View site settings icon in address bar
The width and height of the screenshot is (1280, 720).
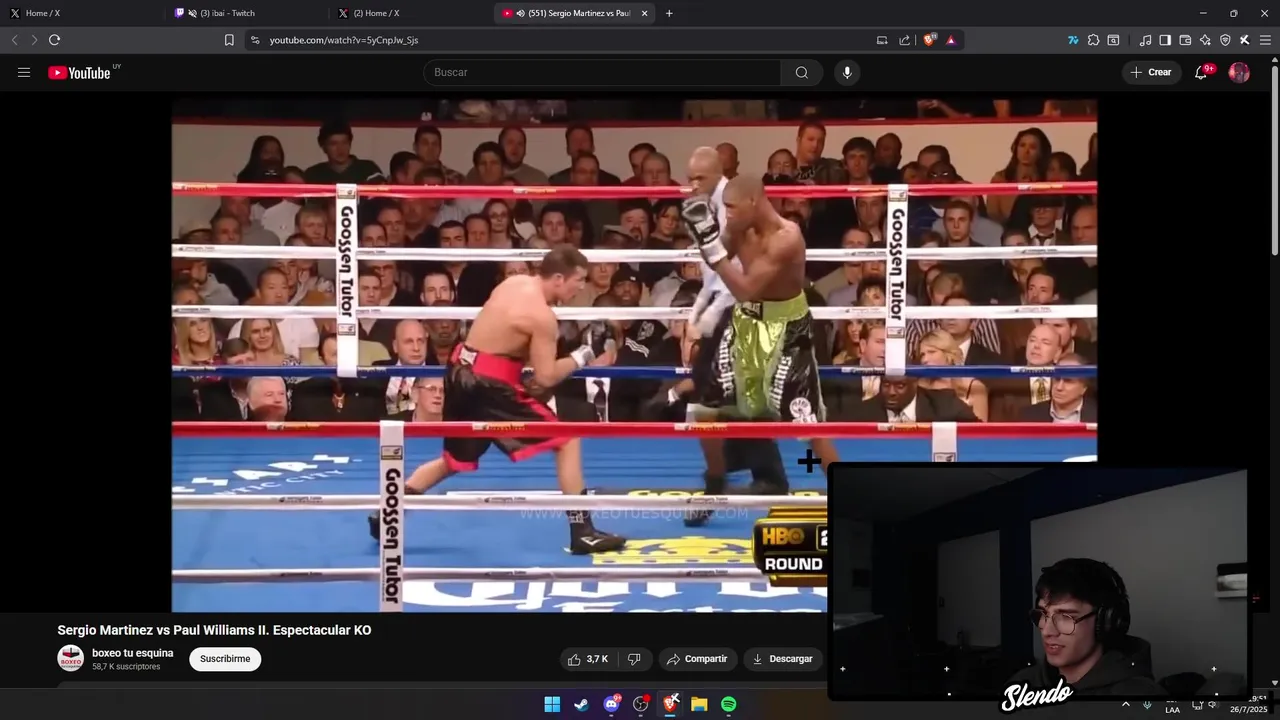coord(255,40)
